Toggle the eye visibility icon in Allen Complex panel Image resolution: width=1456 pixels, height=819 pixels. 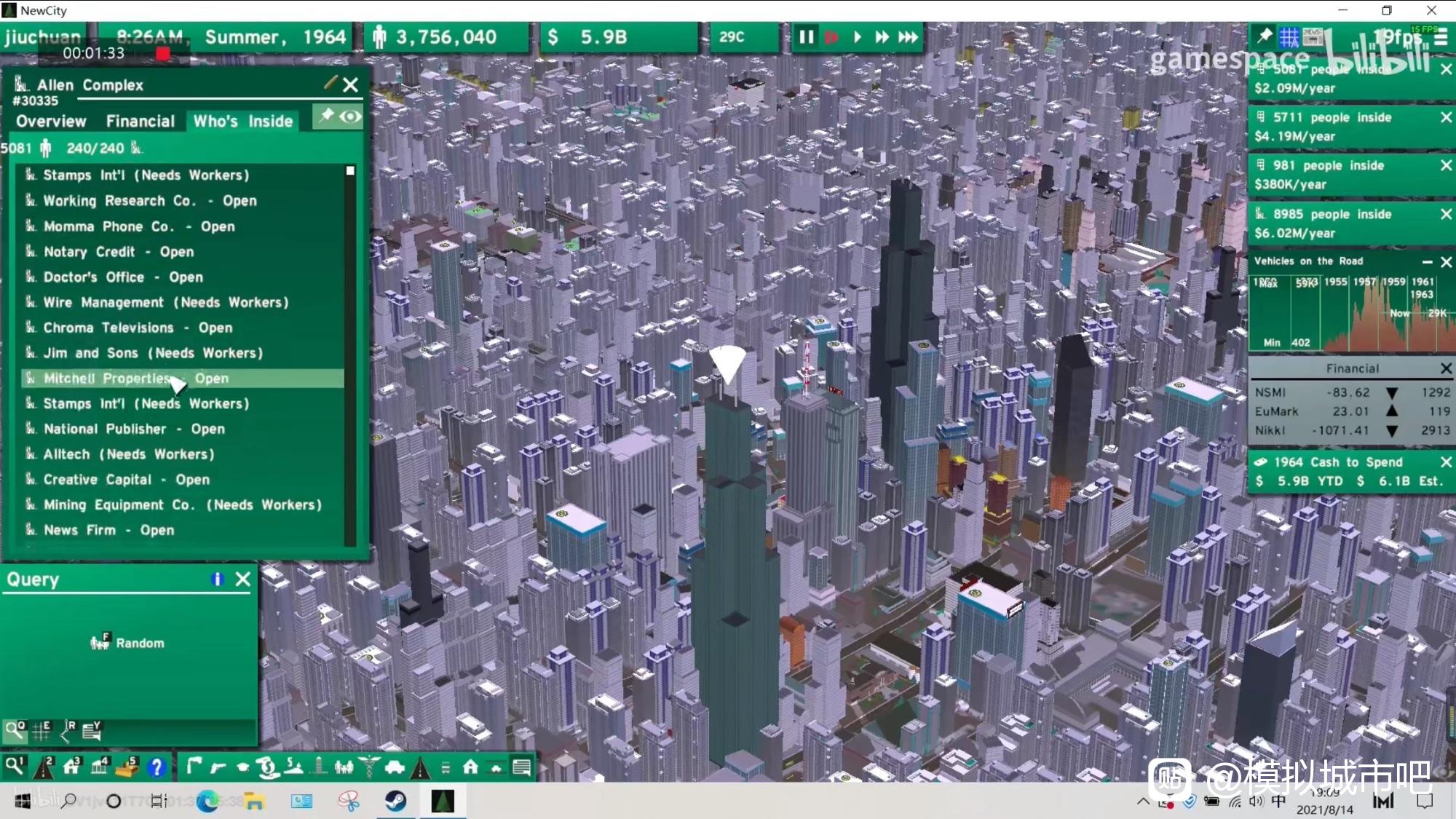click(x=351, y=116)
